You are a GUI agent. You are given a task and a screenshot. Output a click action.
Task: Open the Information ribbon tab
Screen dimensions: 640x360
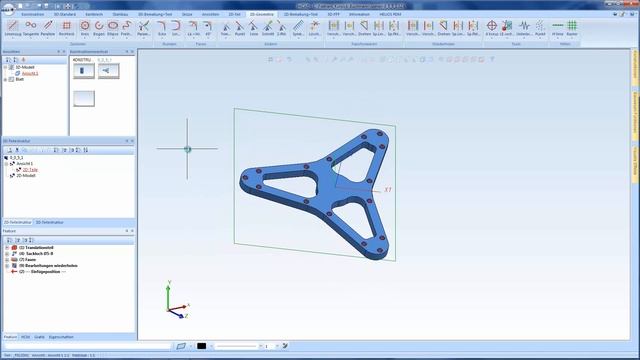pos(359,14)
